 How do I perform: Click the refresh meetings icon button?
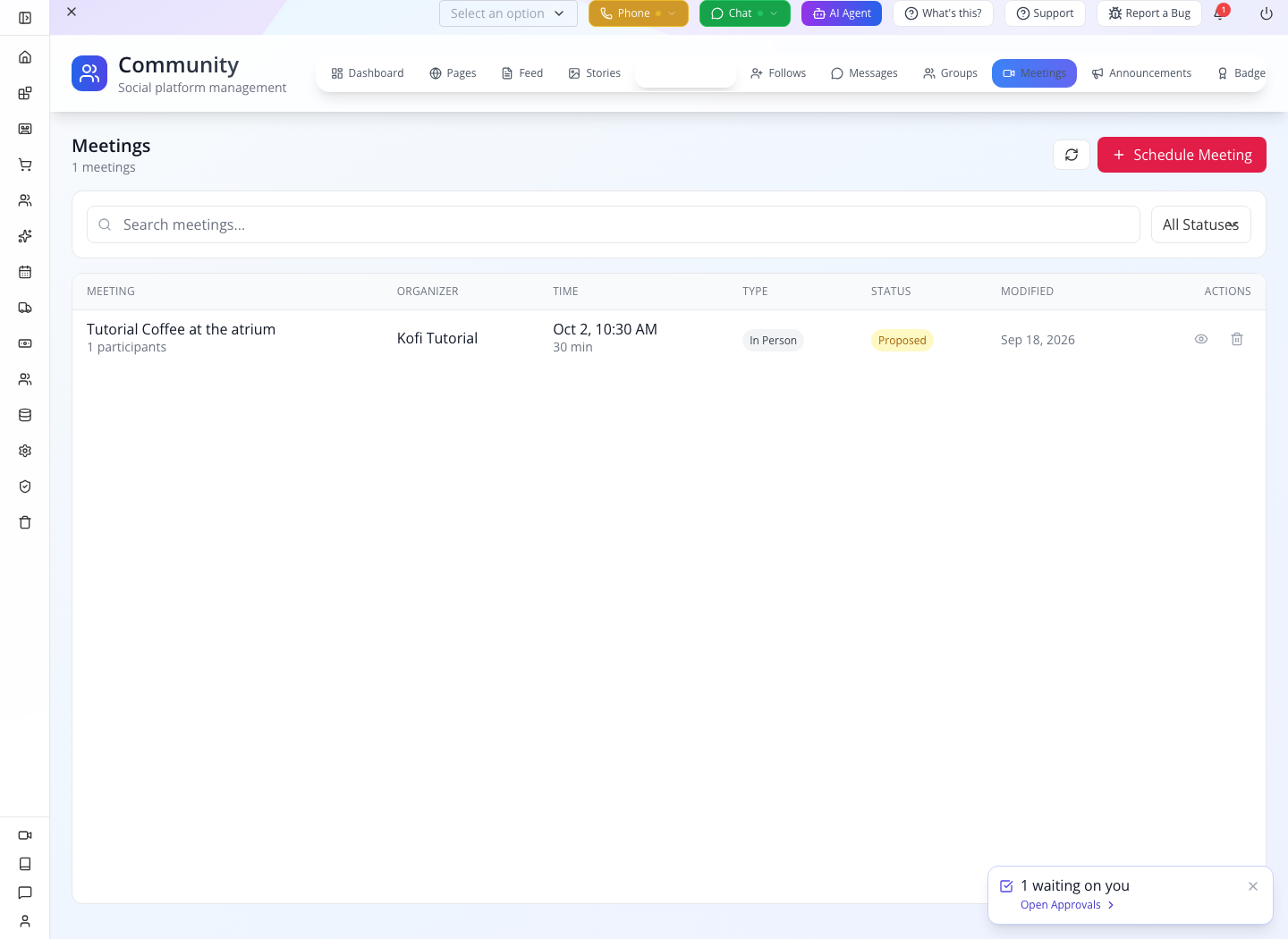(x=1072, y=155)
